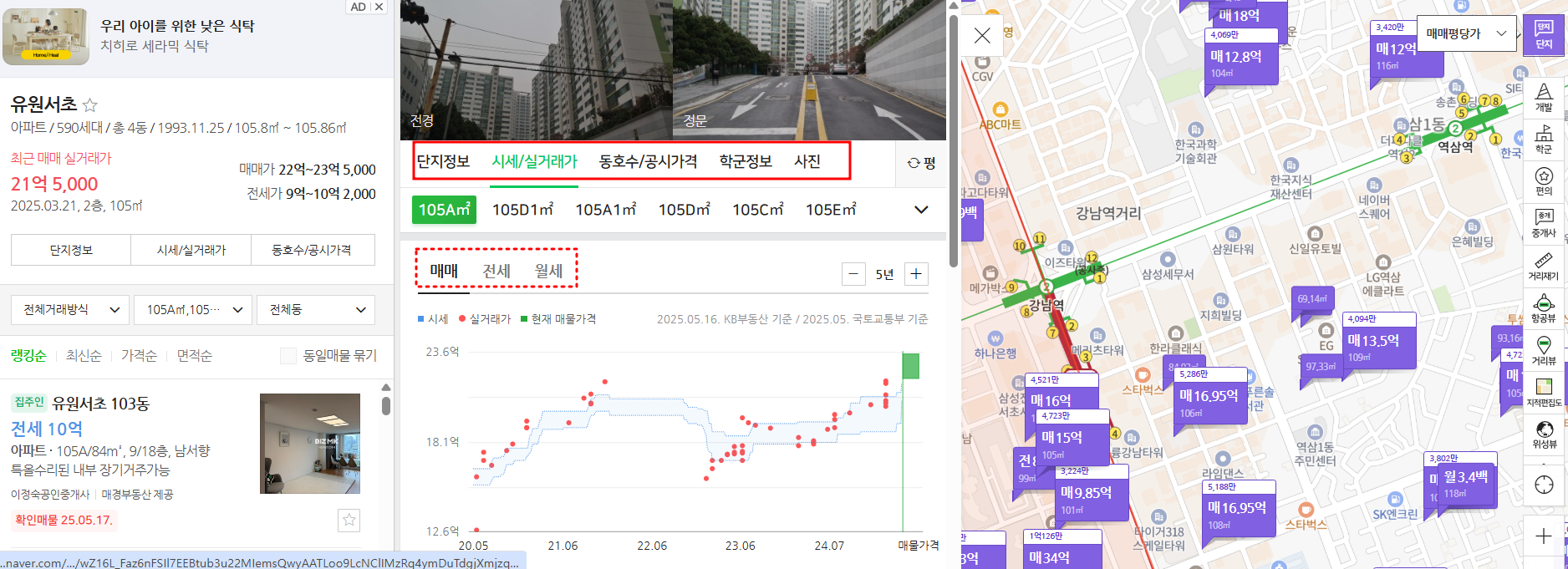Open the 전체거래방식 dropdown
The width and height of the screenshot is (1568, 569).
[71, 310]
